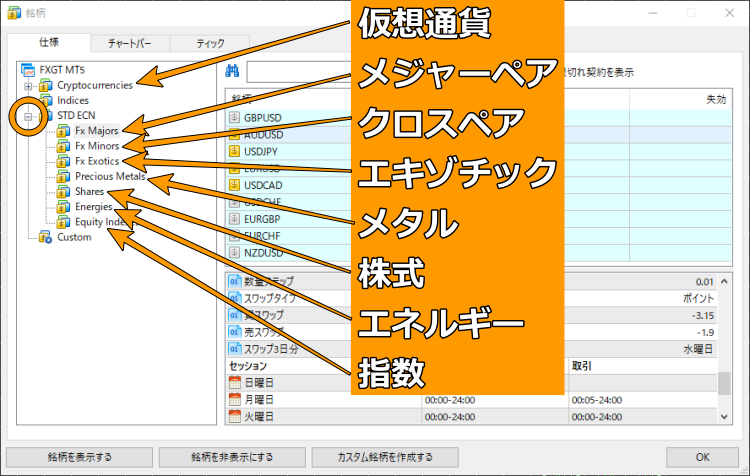Viewport: 750px width, 476px height.
Task: Switch to the チャートバー tab
Action: point(129,43)
